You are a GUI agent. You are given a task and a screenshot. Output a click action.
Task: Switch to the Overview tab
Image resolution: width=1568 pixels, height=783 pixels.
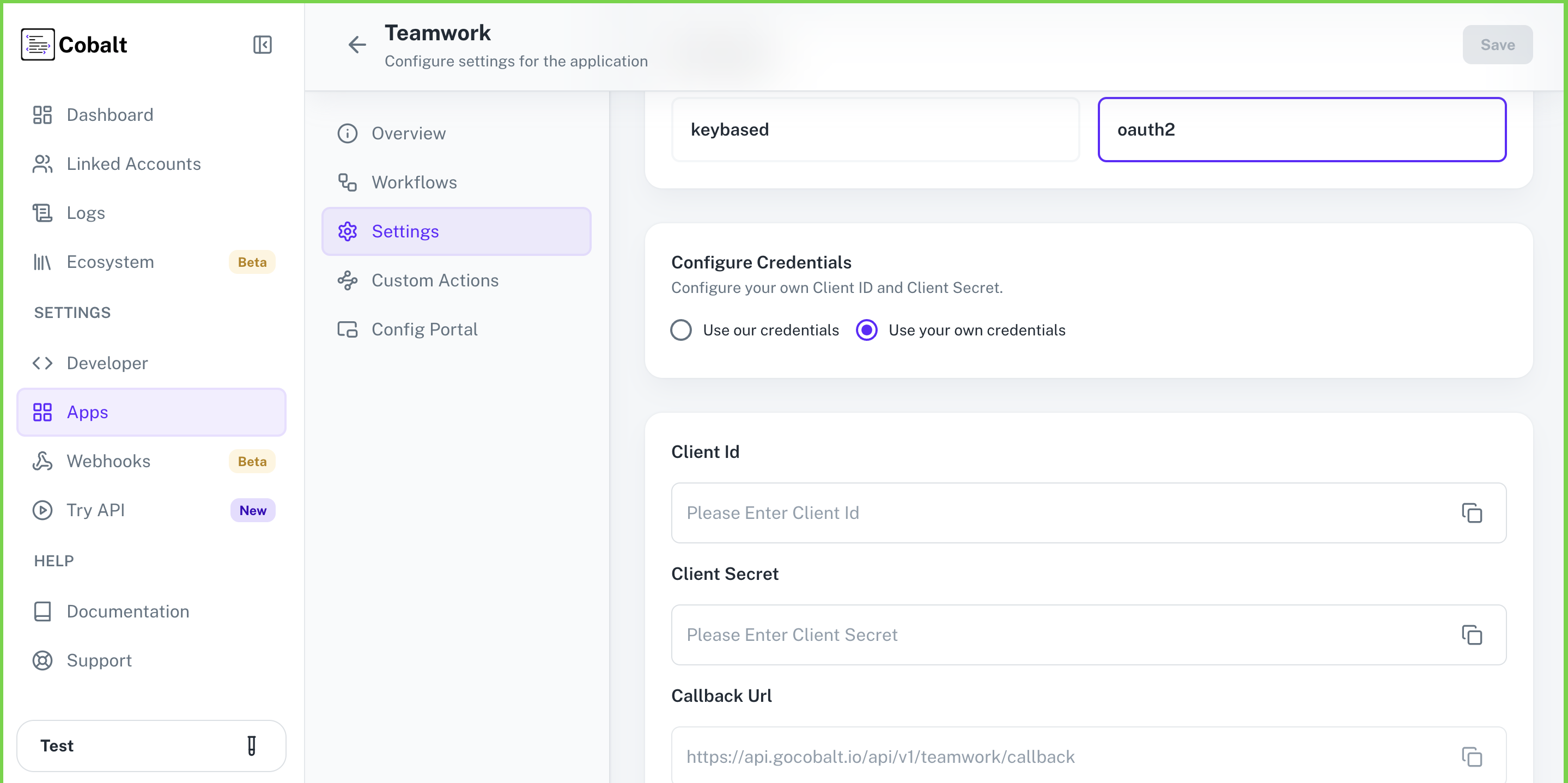409,133
